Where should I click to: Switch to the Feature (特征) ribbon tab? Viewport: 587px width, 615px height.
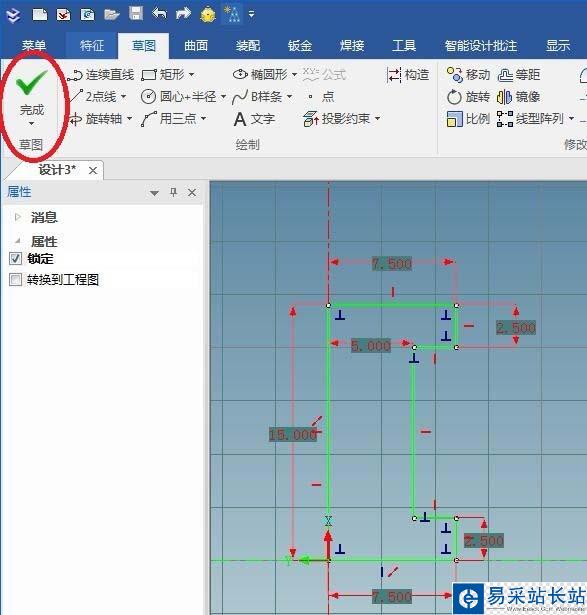pyautogui.click(x=92, y=45)
